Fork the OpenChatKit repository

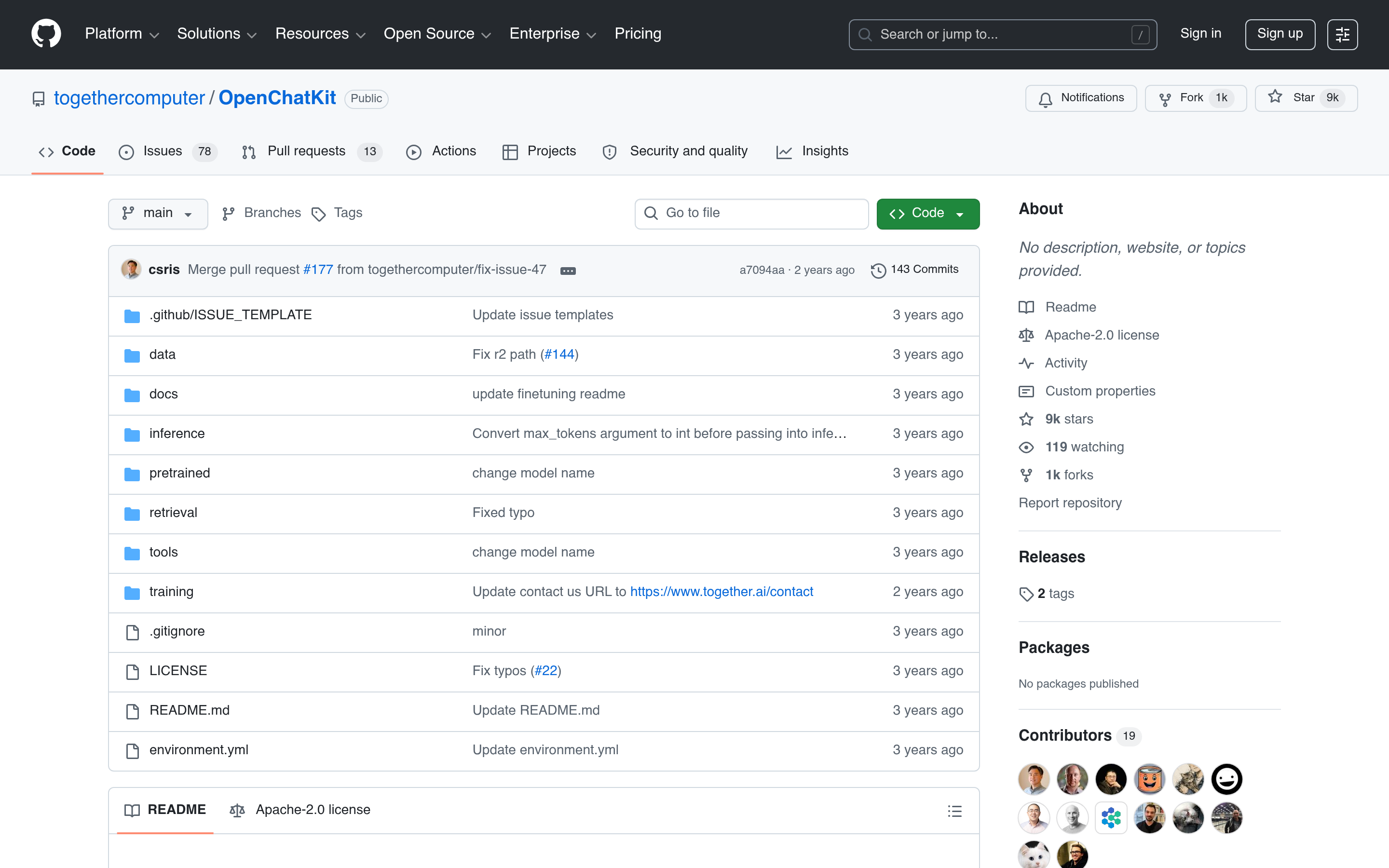(x=1196, y=98)
